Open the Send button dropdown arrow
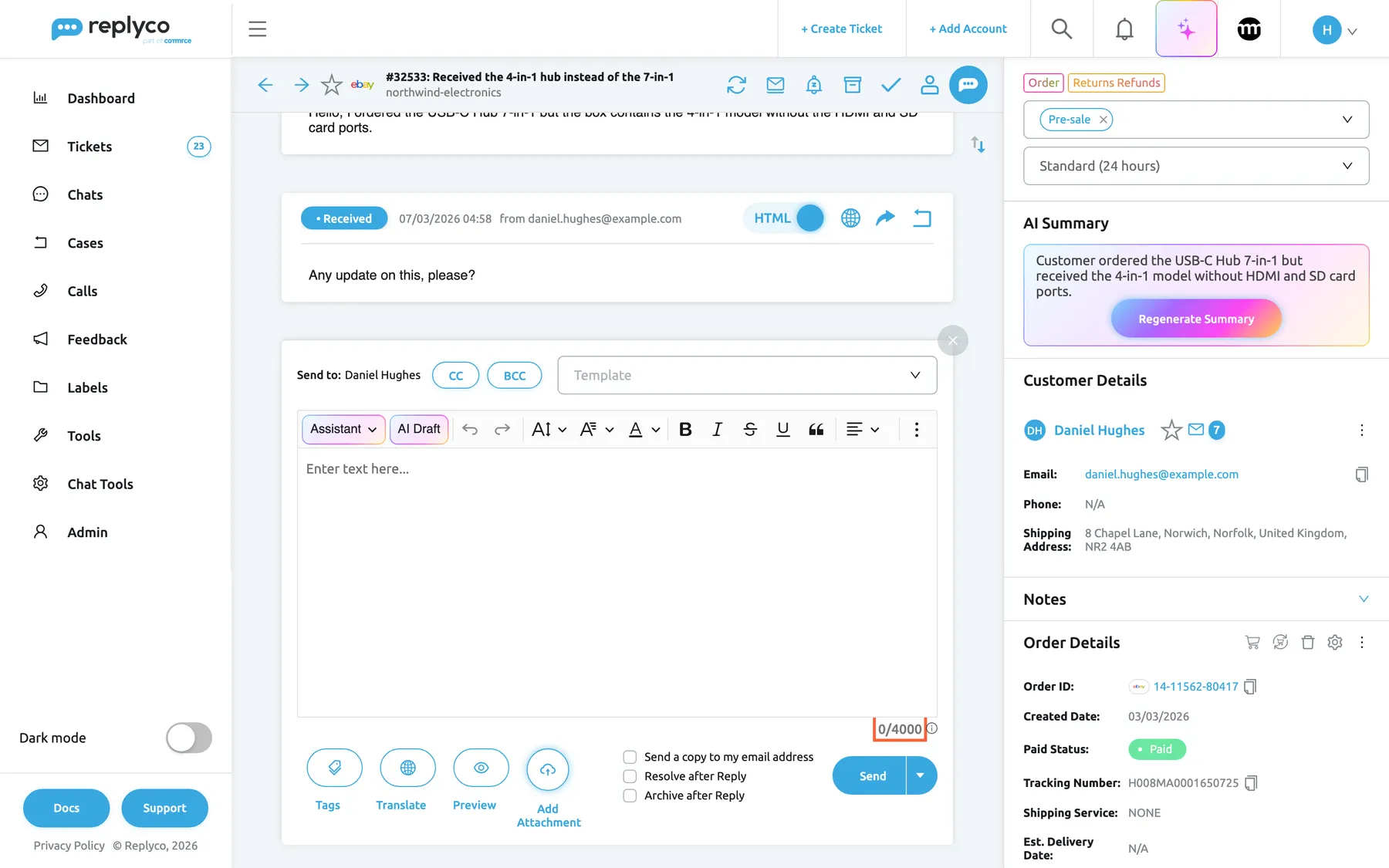Screen dimensions: 1389x868 click(921, 775)
